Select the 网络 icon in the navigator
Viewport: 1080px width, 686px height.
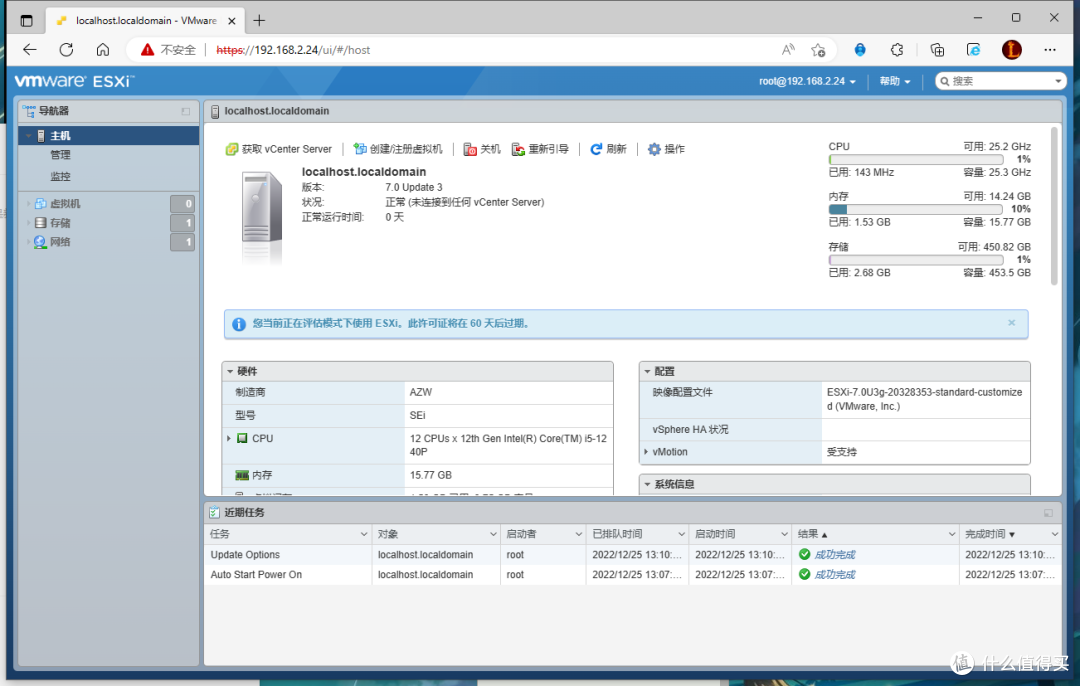37,241
